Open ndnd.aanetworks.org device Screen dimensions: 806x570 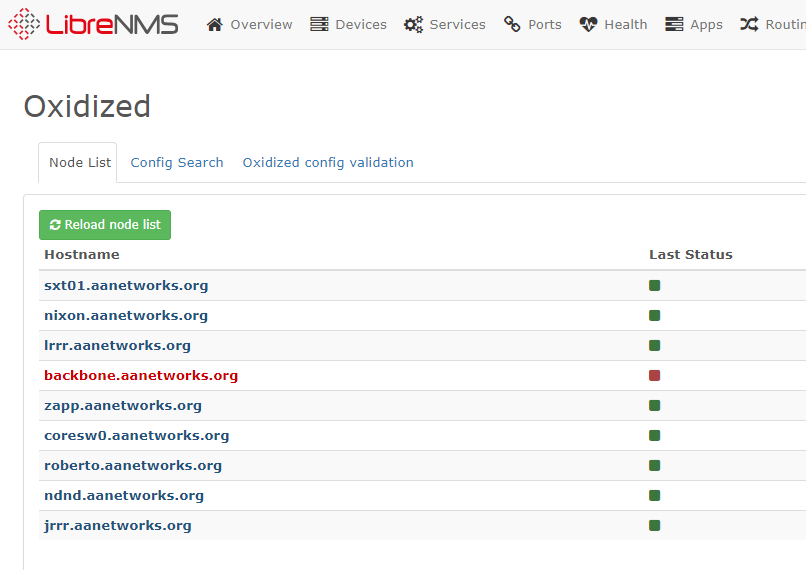point(124,495)
